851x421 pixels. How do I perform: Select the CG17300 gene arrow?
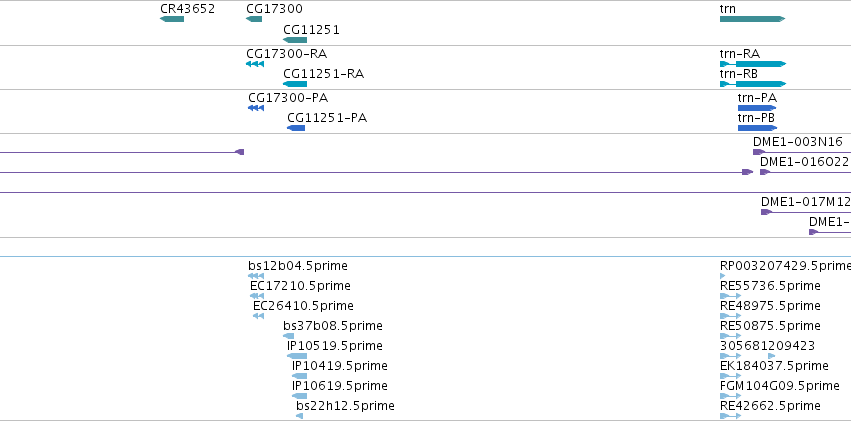254,19
